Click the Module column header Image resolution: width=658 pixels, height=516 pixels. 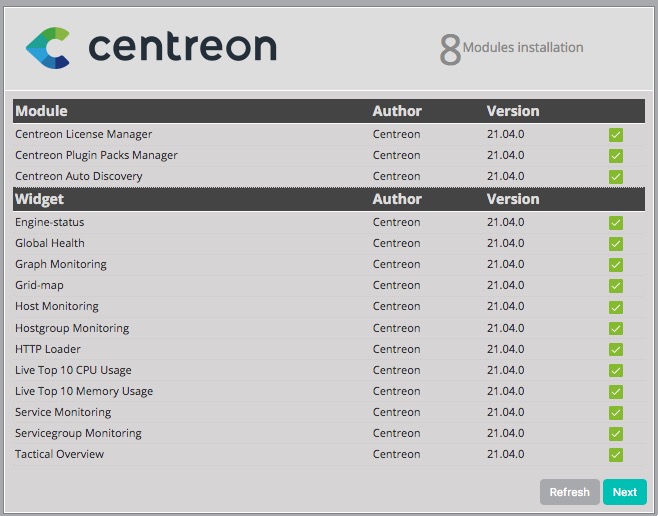point(42,111)
